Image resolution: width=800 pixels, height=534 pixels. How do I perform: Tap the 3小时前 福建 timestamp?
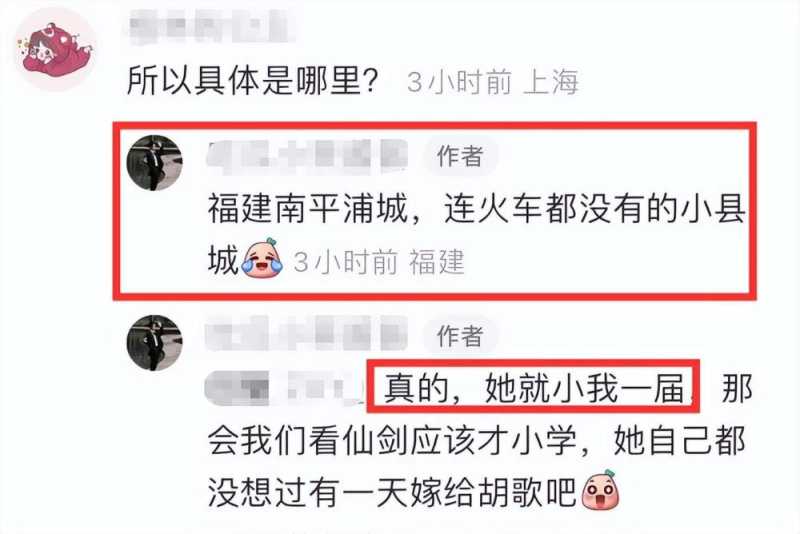pyautogui.click(x=379, y=262)
